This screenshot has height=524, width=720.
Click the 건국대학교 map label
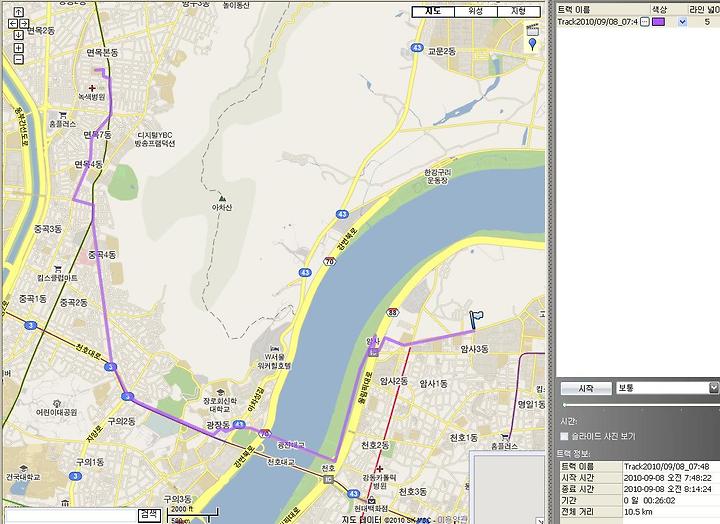click(x=23, y=477)
